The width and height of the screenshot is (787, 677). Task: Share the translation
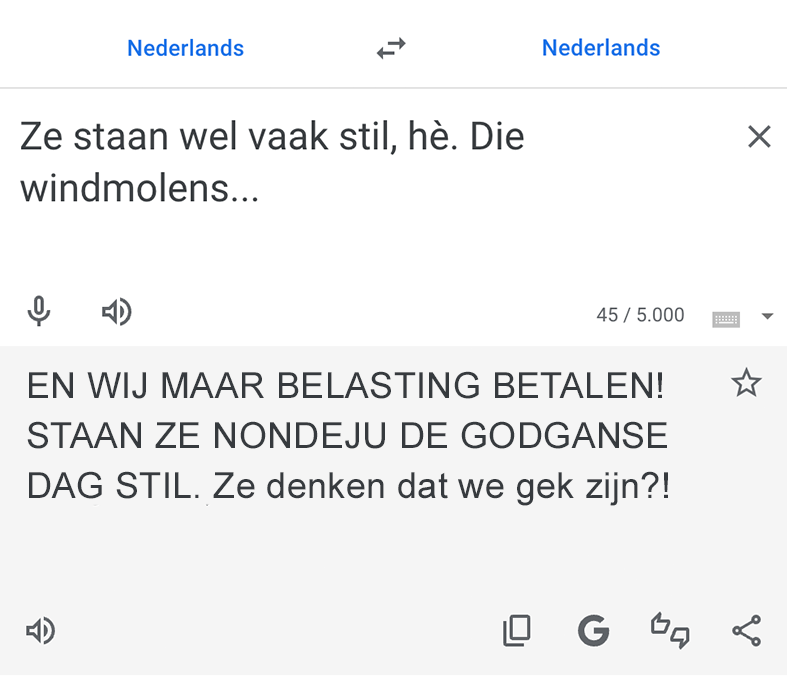coord(746,630)
